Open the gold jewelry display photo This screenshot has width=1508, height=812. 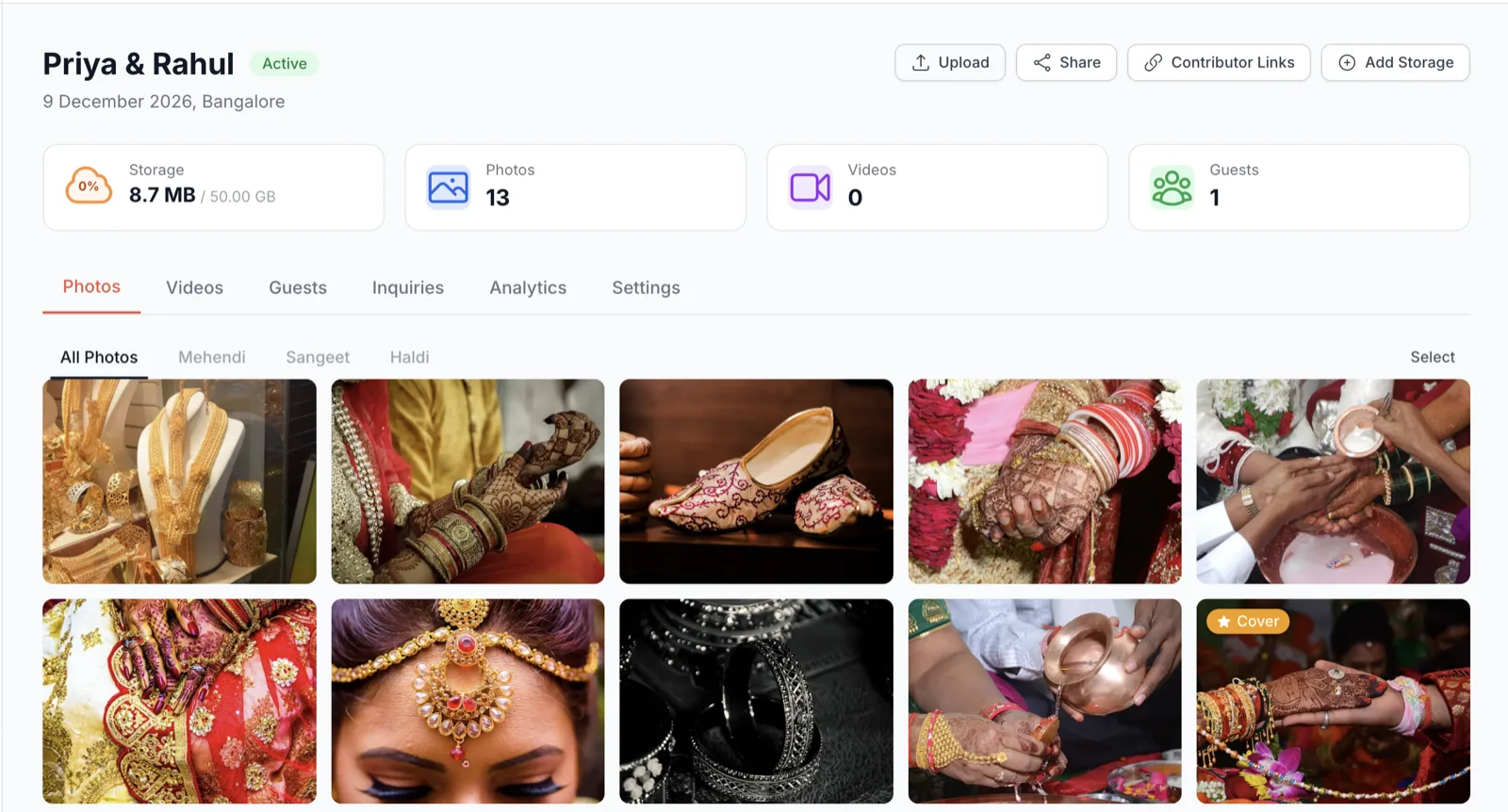(x=179, y=481)
